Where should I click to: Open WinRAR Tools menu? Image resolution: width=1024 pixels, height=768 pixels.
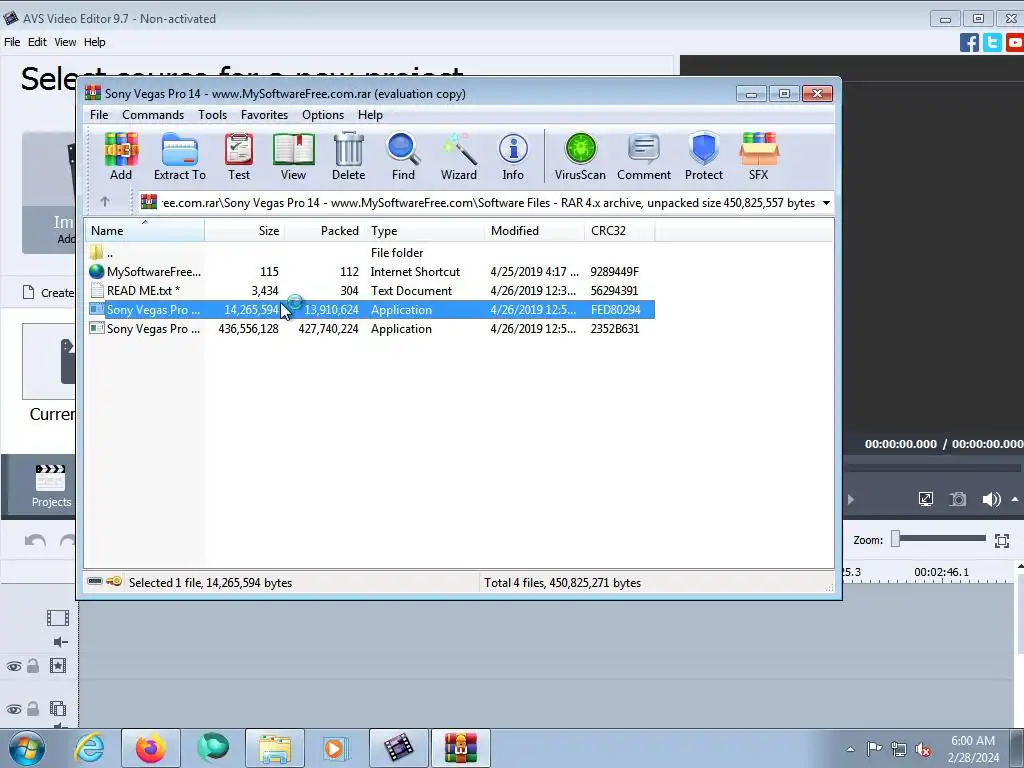click(212, 115)
